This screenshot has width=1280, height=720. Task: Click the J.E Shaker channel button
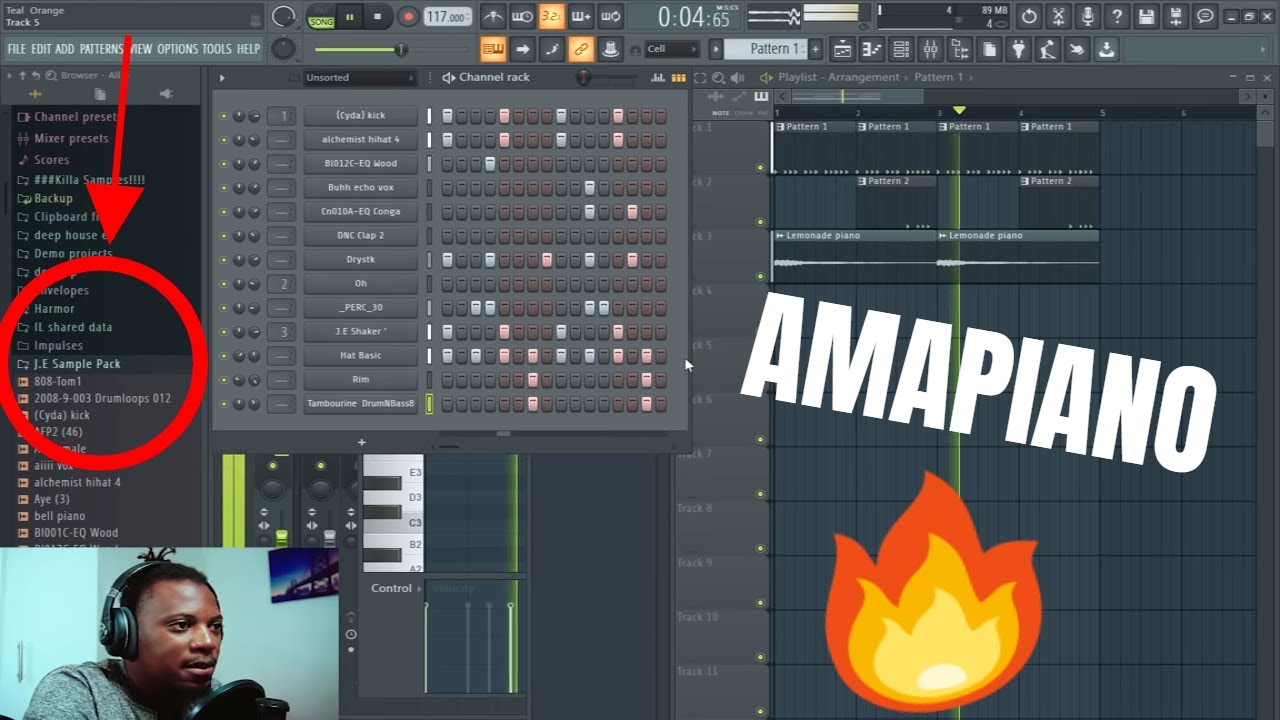pyautogui.click(x=361, y=332)
